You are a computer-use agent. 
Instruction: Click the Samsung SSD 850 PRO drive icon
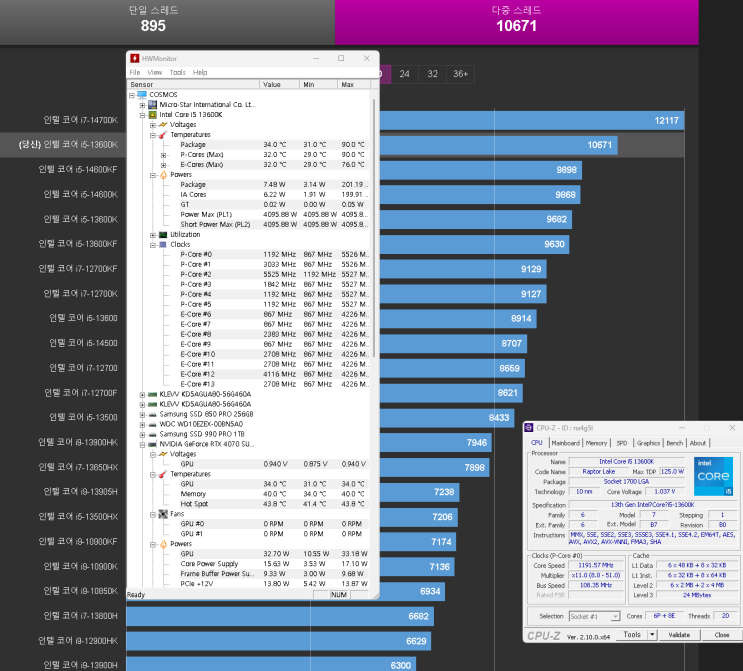(152, 414)
